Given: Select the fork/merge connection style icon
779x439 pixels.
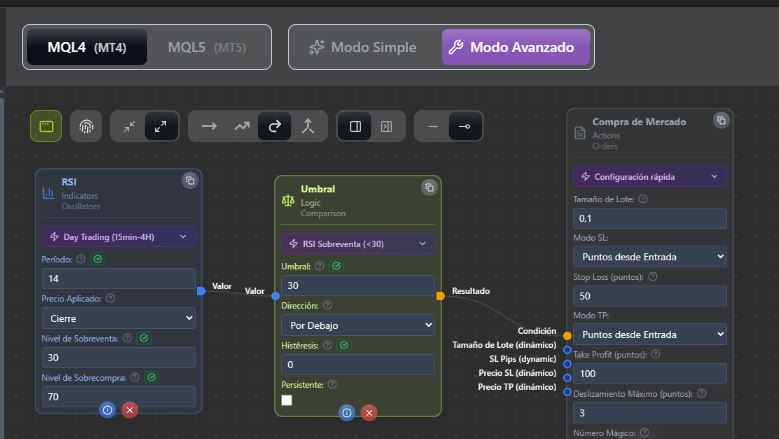Looking at the screenshot, I should [308, 126].
